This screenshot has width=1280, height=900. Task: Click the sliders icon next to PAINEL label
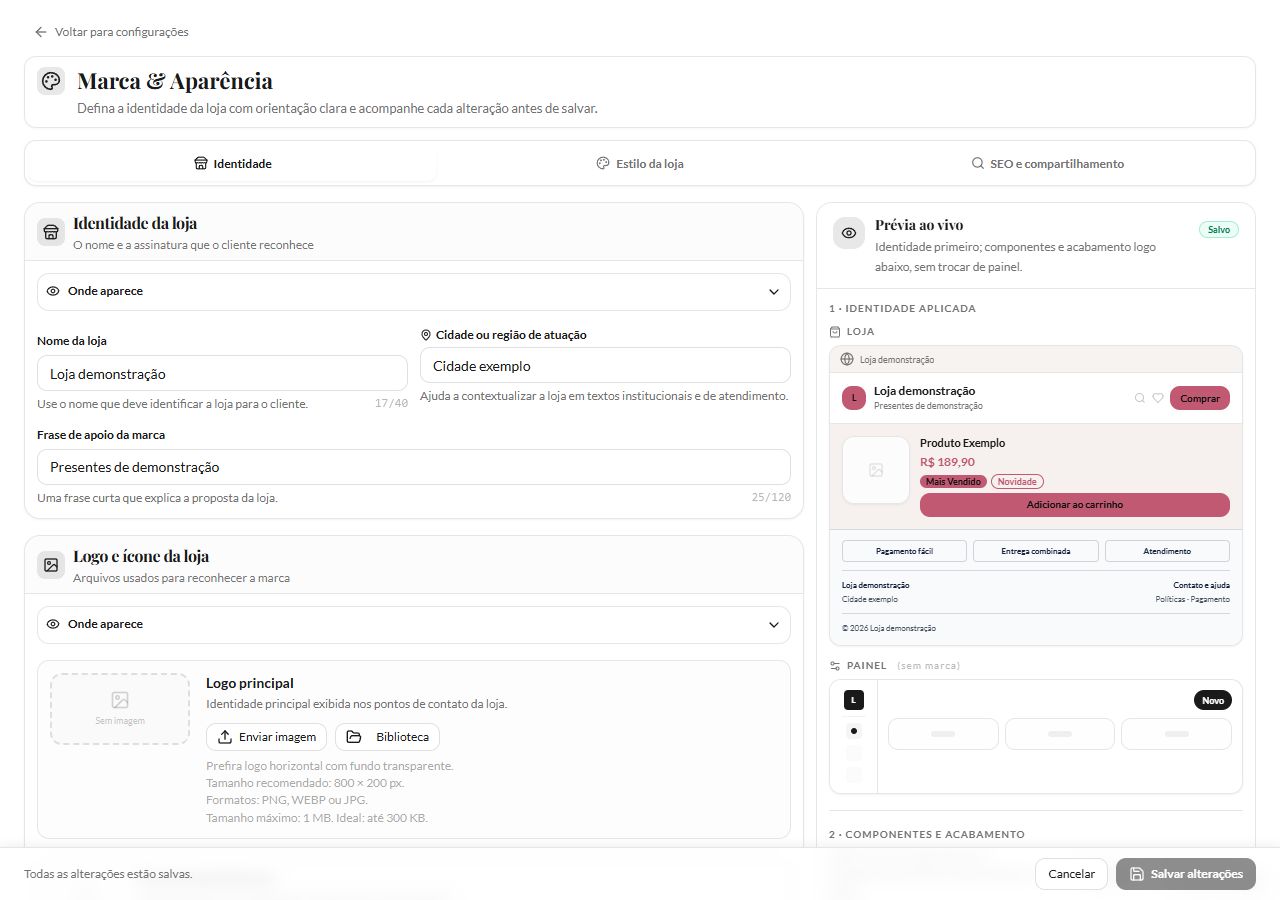835,666
